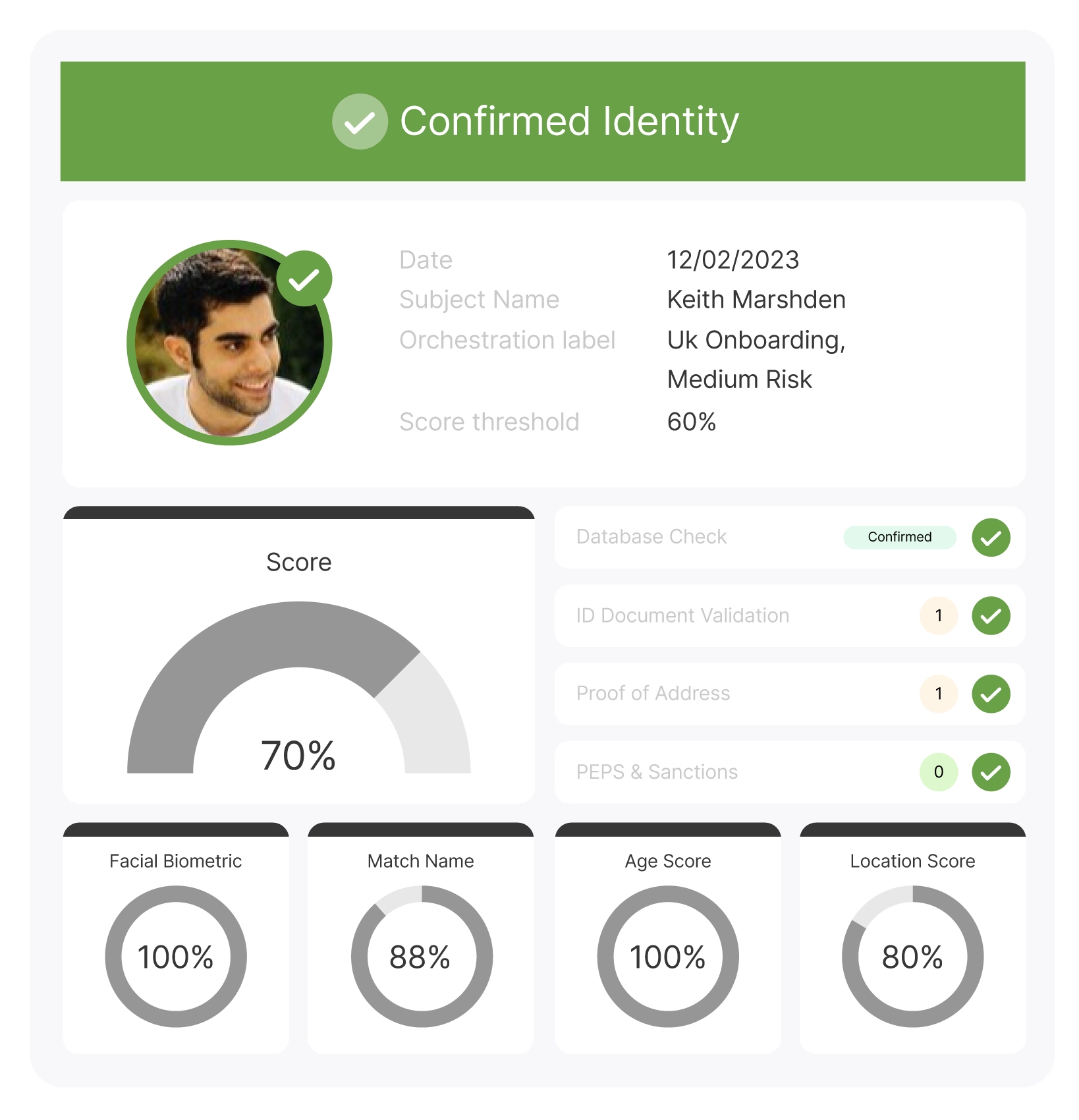
Task: Click the Confirmed Identity header checkmark icon
Action: tap(360, 121)
